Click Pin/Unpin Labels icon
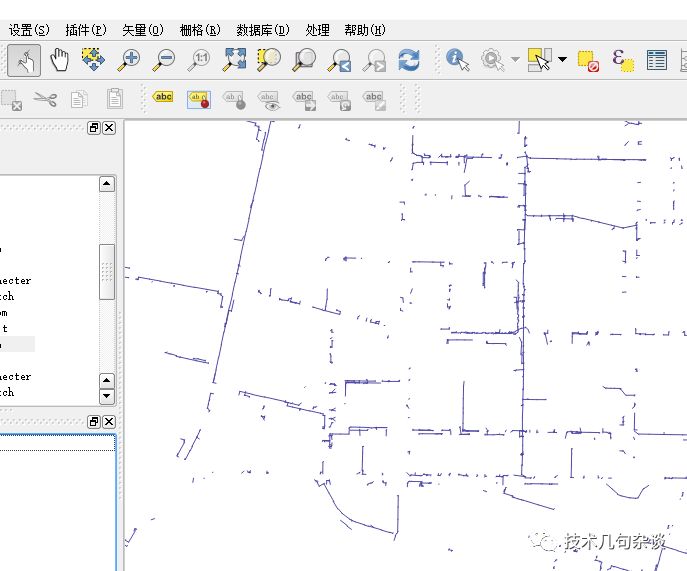The image size is (687, 571). 234,99
